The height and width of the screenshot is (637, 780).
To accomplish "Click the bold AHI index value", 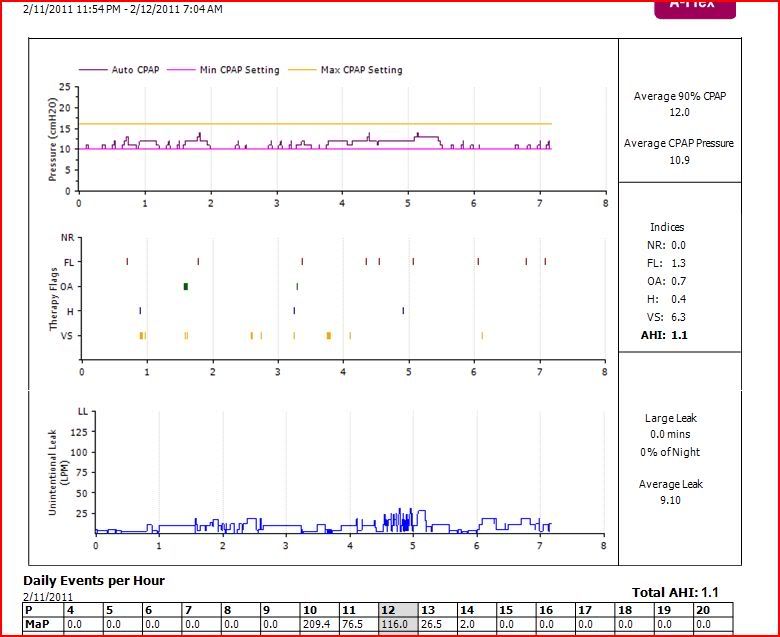I will [x=679, y=335].
